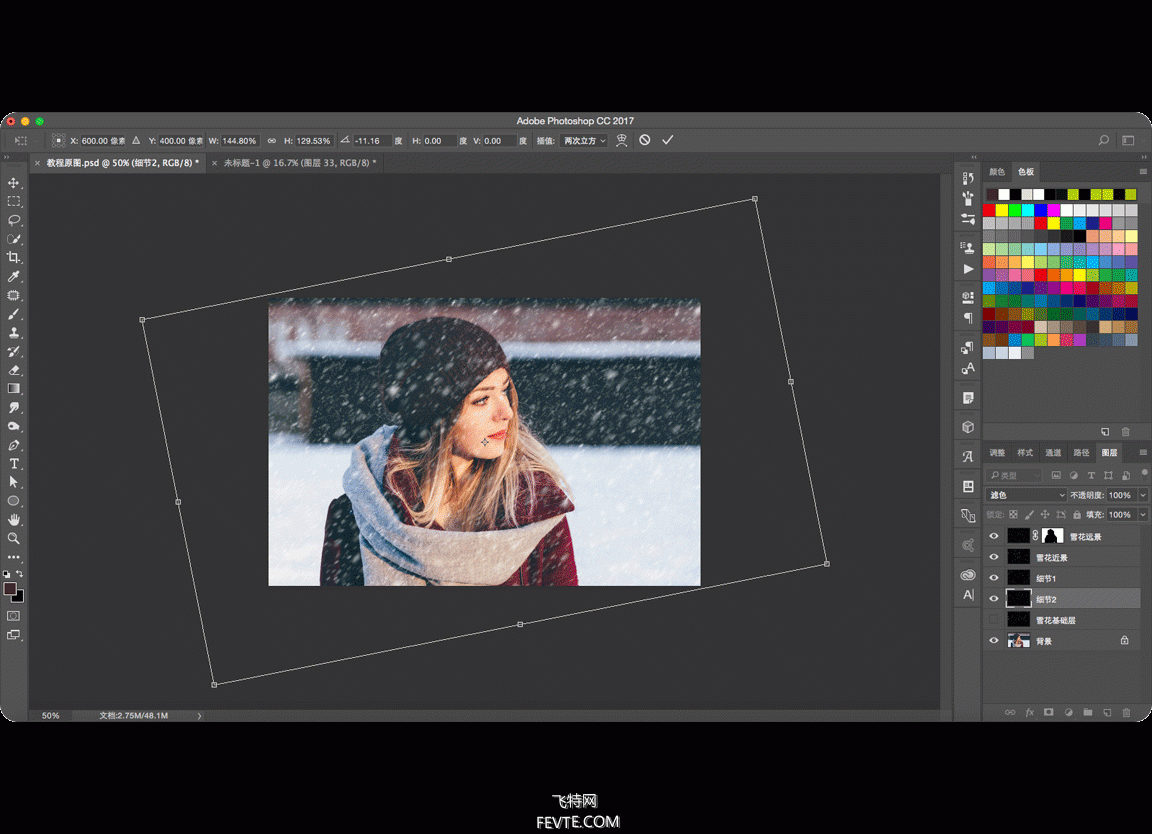Select the Quick Selection tool
Image resolution: width=1152 pixels, height=834 pixels.
click(x=13, y=239)
